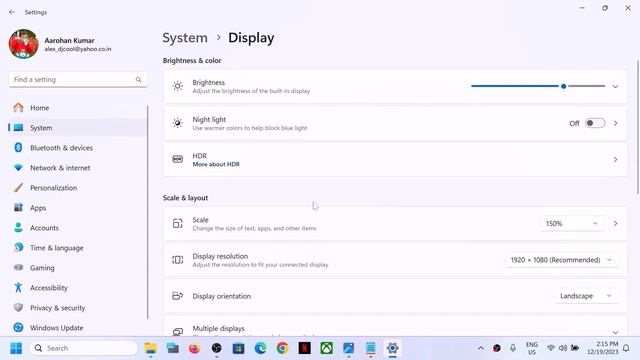Open File Explorer from the taskbar

(x=151, y=348)
